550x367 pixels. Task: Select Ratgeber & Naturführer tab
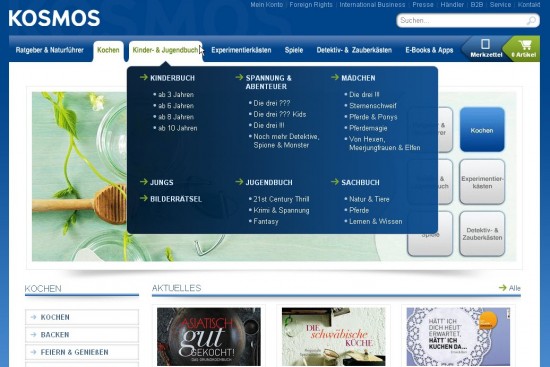coord(49,50)
